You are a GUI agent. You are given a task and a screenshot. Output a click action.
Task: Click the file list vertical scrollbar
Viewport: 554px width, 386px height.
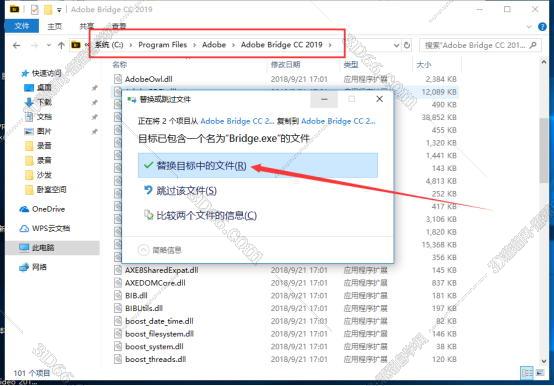point(544,151)
